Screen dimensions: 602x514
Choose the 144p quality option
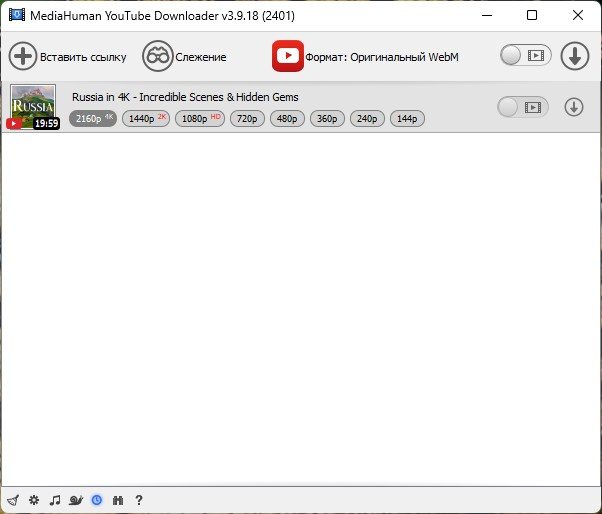coord(407,119)
